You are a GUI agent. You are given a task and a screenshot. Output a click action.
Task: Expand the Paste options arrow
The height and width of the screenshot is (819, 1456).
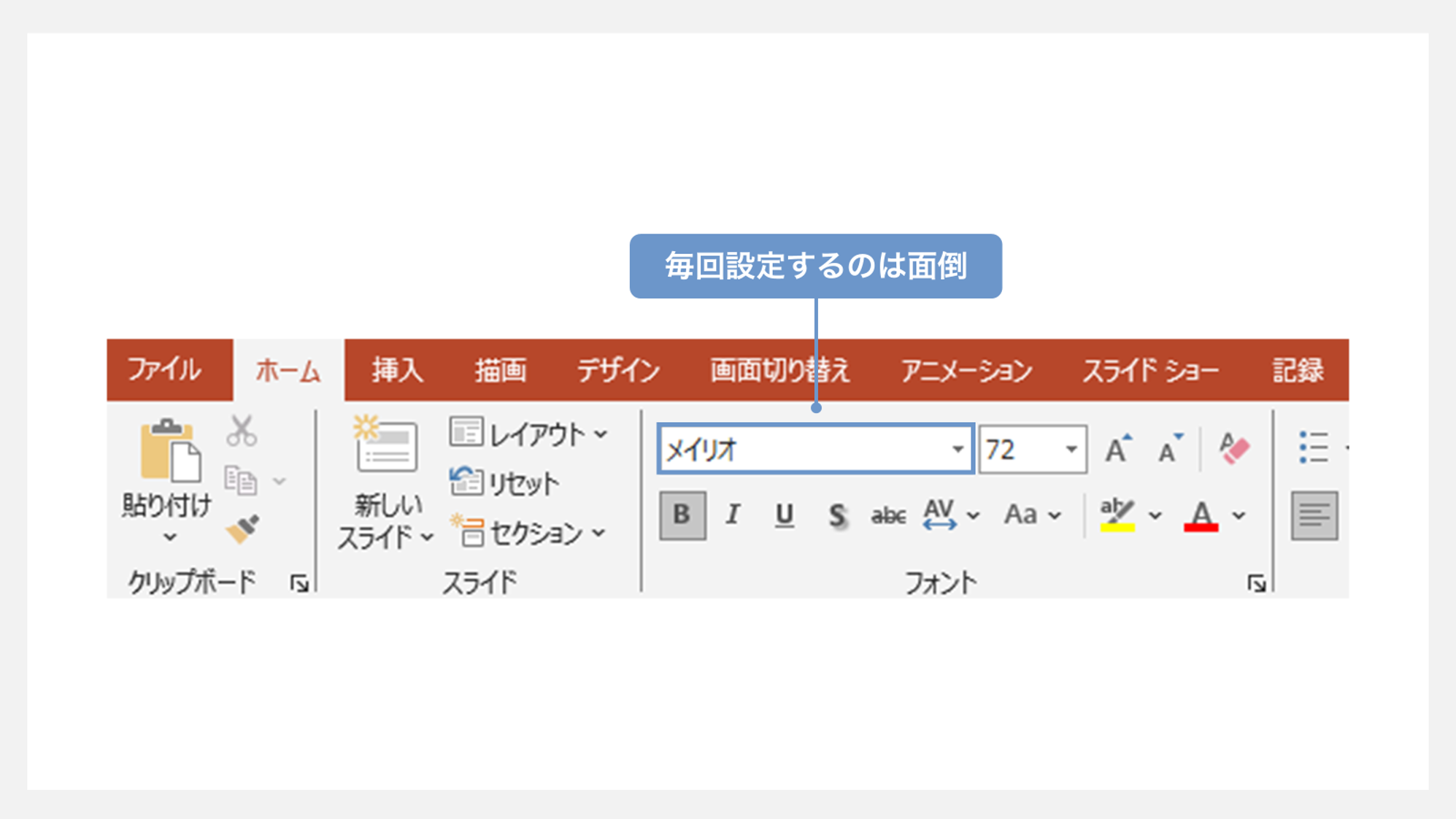click(170, 537)
